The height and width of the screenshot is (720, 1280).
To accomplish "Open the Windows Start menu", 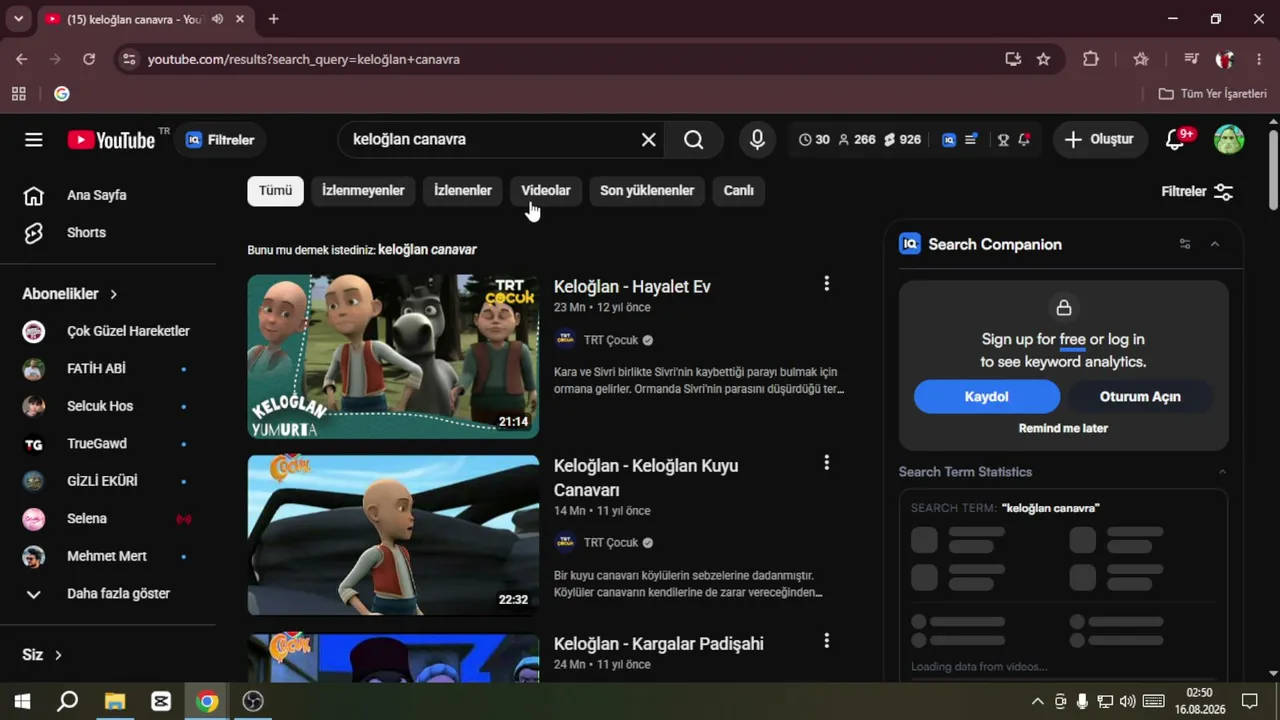I will click(x=22, y=701).
